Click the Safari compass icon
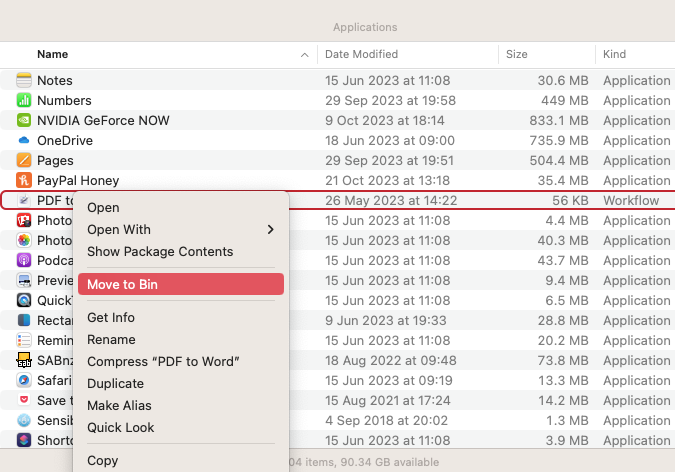This screenshot has width=675, height=472. tap(24, 380)
